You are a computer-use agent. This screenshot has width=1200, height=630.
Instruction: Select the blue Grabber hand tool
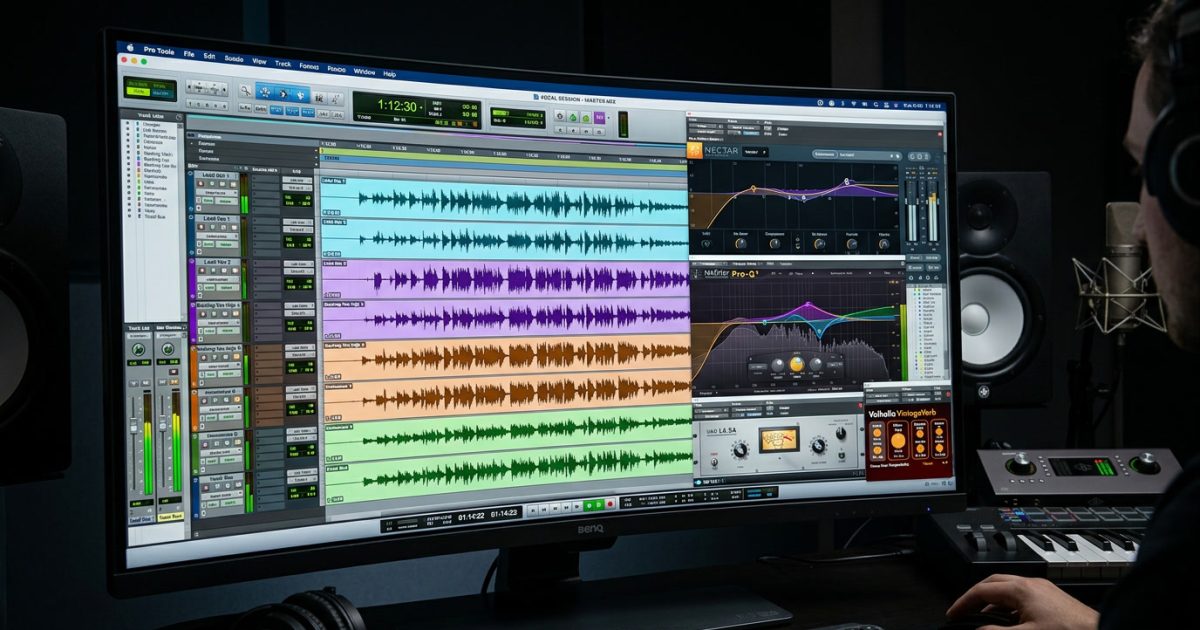tap(299, 95)
